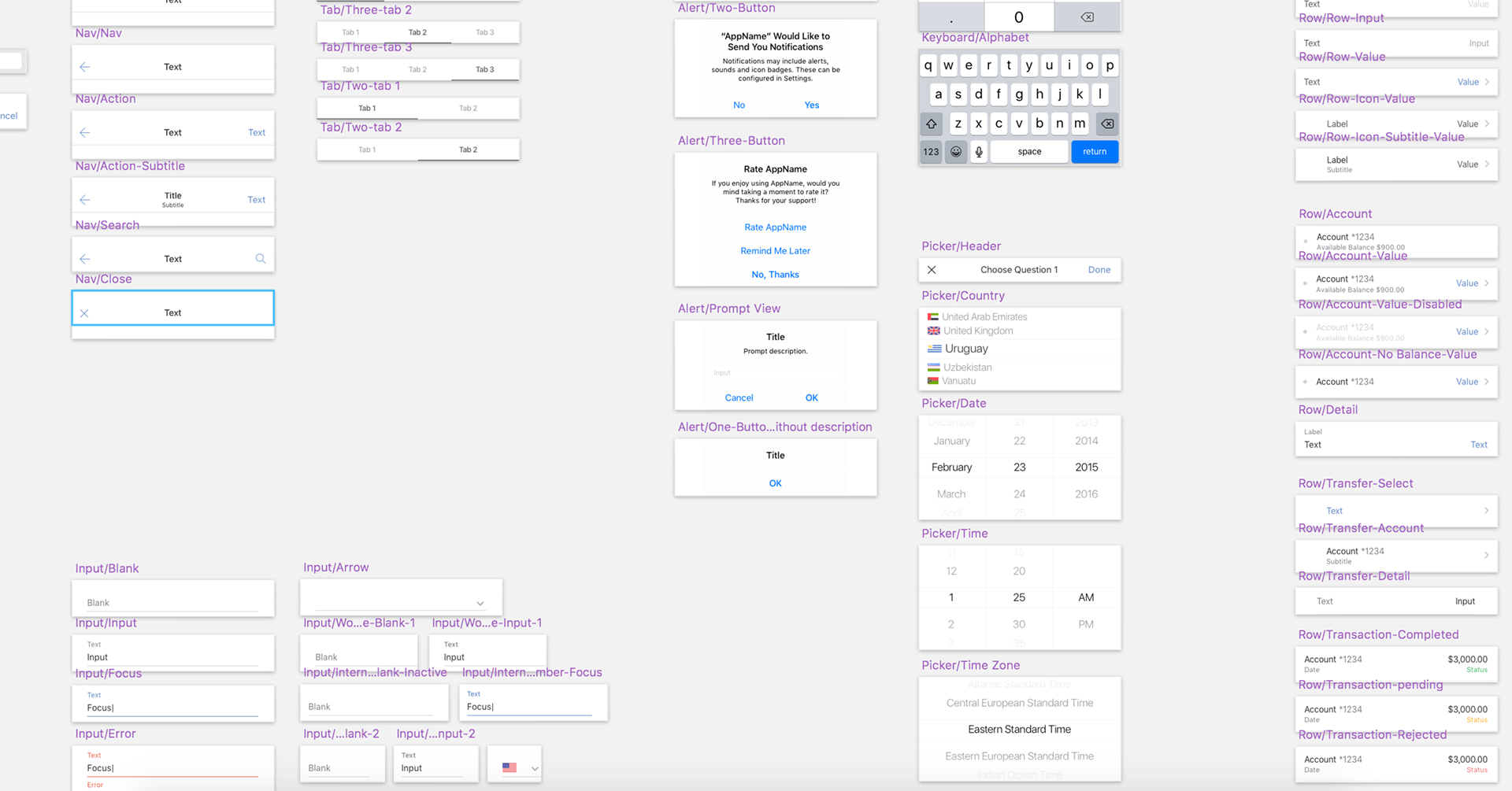Select 2016 in the date picker

pos(1087,494)
